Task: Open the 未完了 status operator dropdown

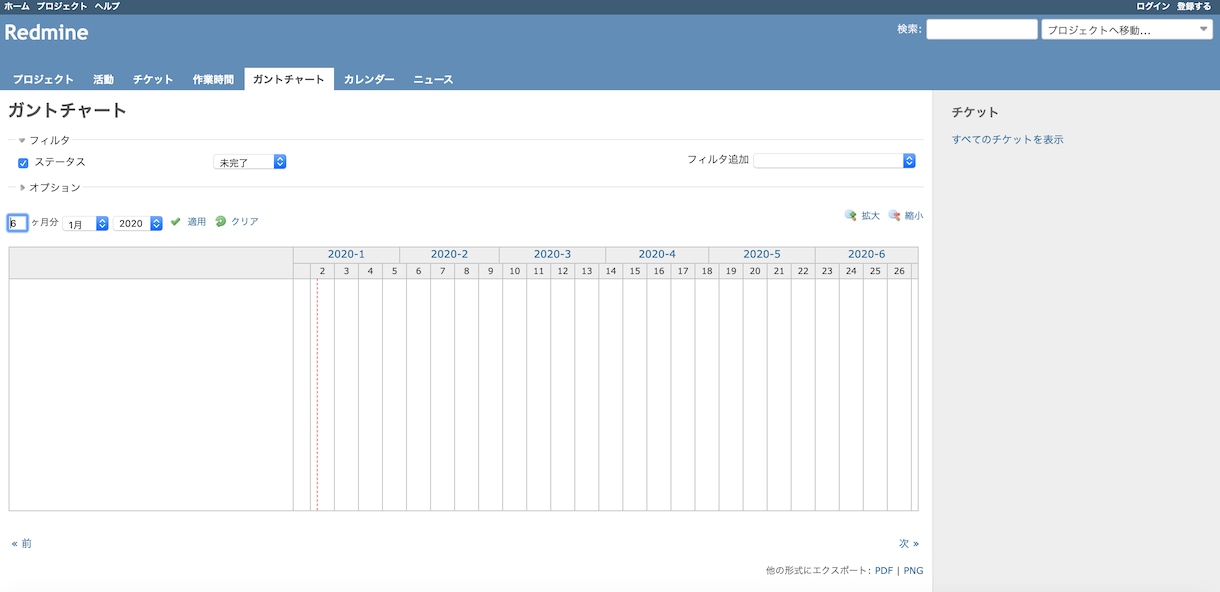Action: 249,162
